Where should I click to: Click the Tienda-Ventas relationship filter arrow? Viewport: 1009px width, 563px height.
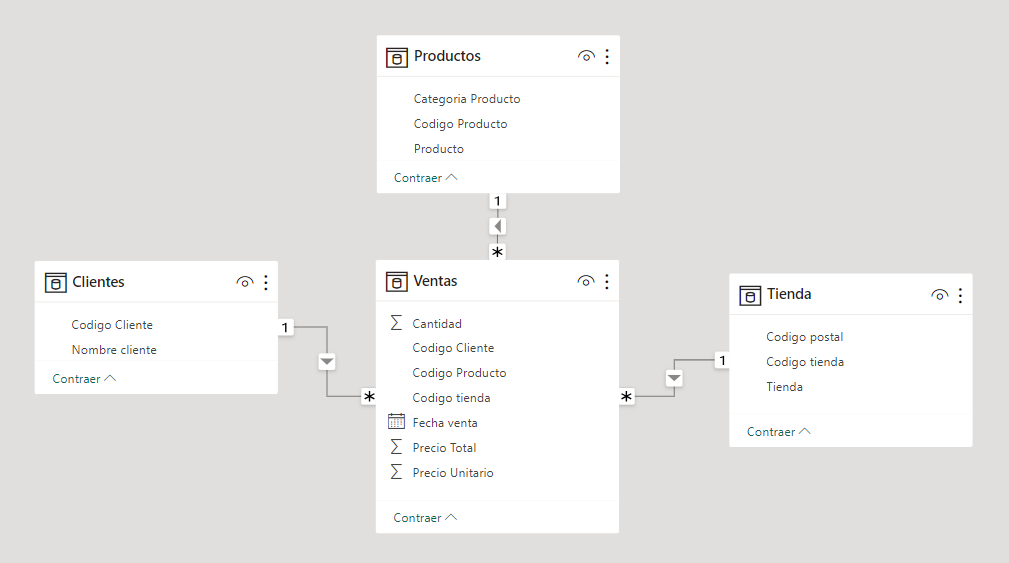(674, 378)
